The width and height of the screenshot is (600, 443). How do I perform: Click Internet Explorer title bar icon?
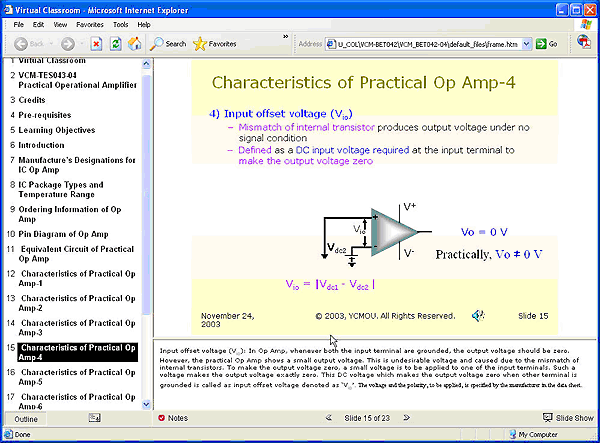pyautogui.click(x=8, y=10)
